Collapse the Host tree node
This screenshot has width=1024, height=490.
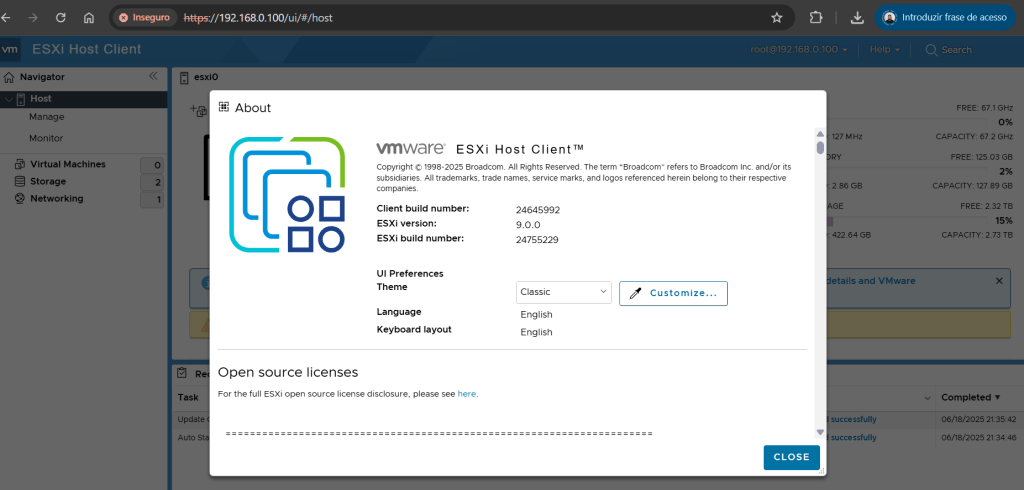8,99
